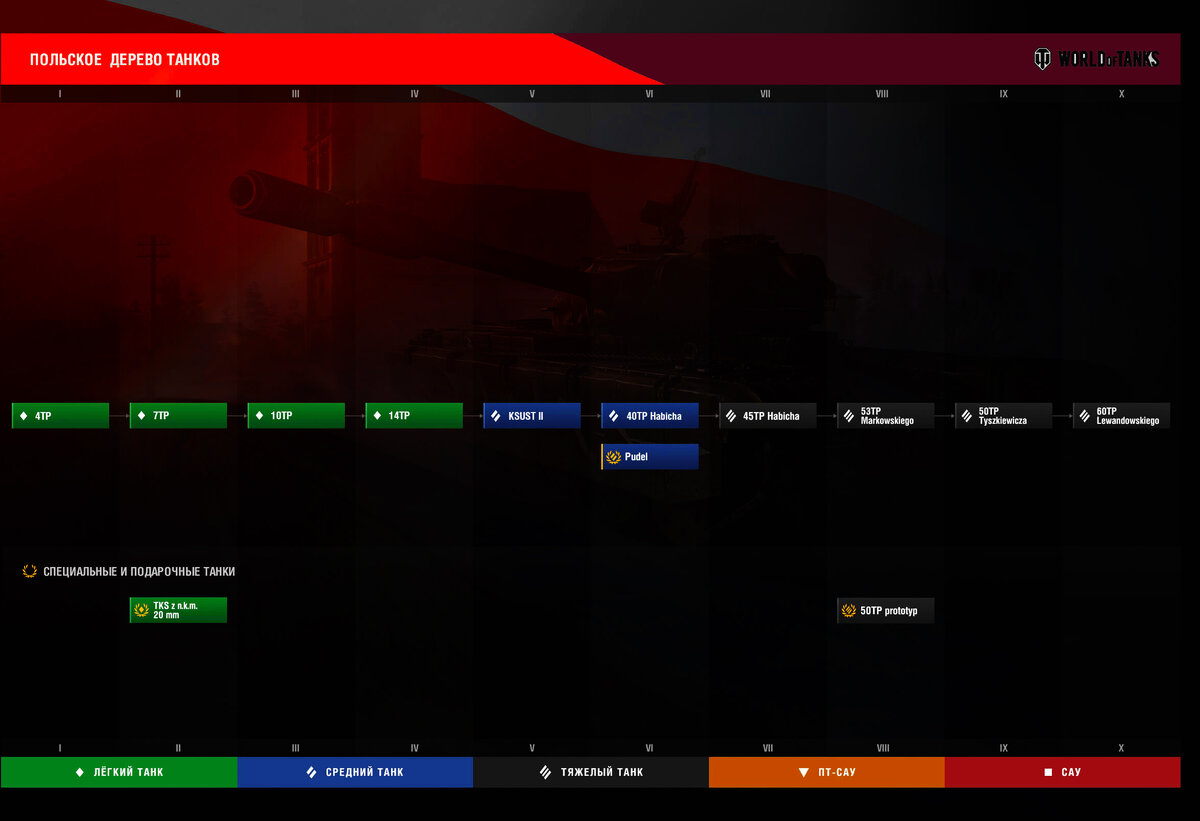Screen dimensions: 1200x821
Task: Select the 7TP tank node
Action: [x=178, y=416]
